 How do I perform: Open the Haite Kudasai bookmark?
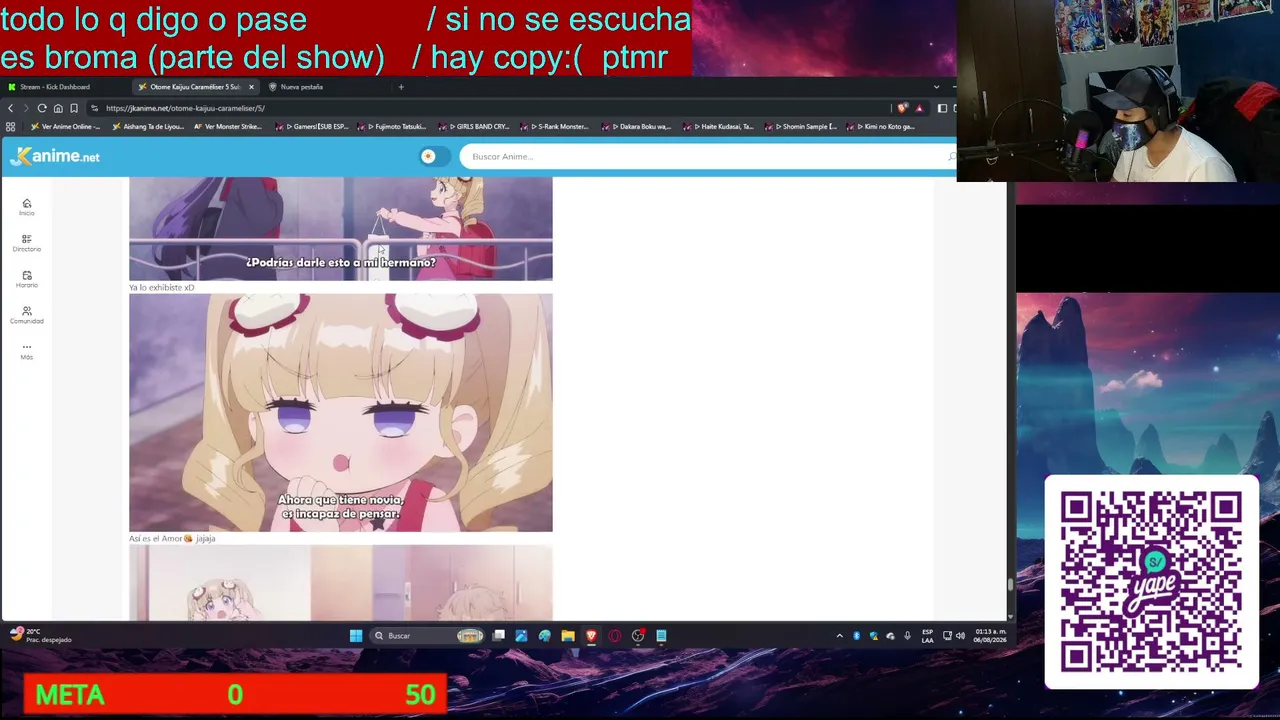(x=719, y=127)
